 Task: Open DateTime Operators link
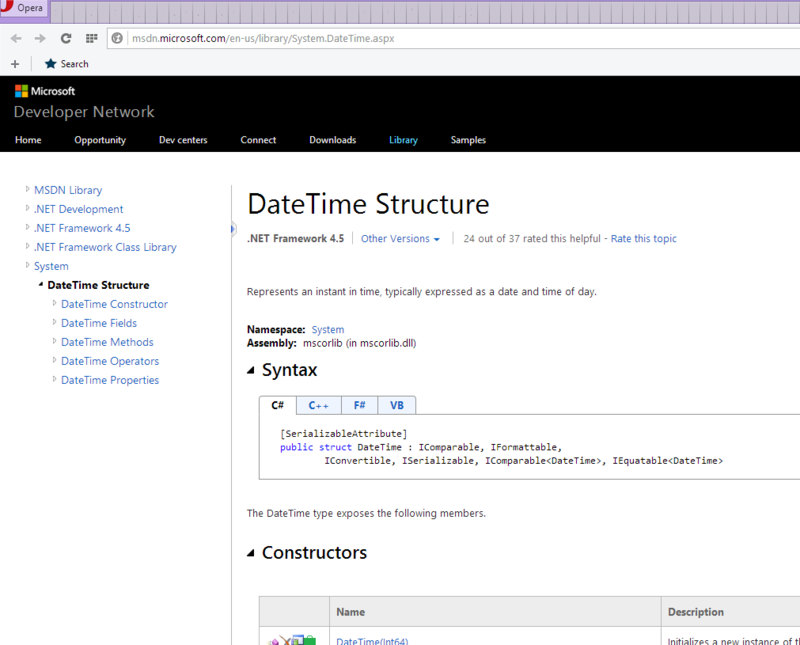tap(110, 361)
